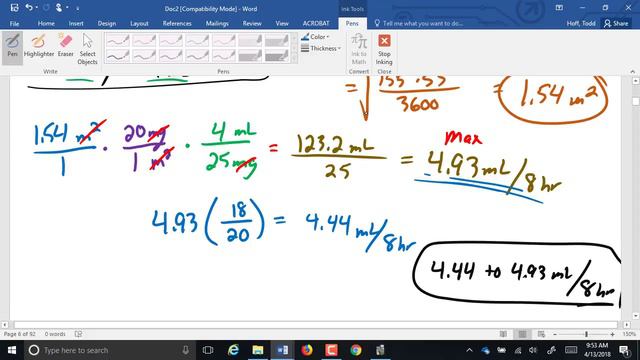Open the File tab
The image size is (640, 360).
(14, 24)
